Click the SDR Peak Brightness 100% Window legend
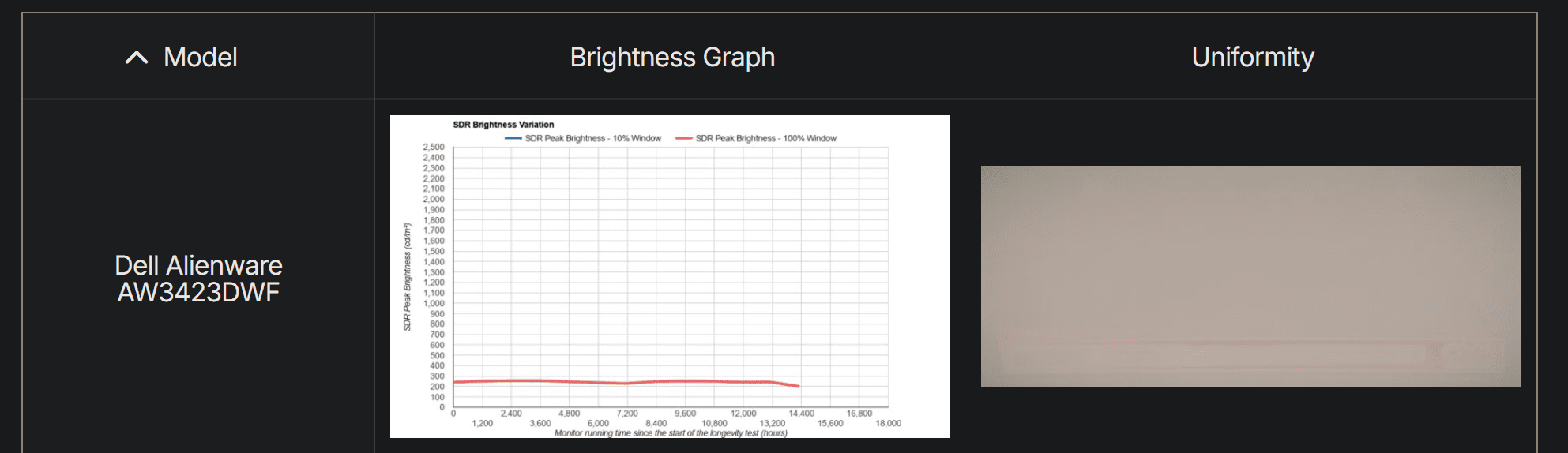This screenshot has height=453, width=1568. click(756, 138)
